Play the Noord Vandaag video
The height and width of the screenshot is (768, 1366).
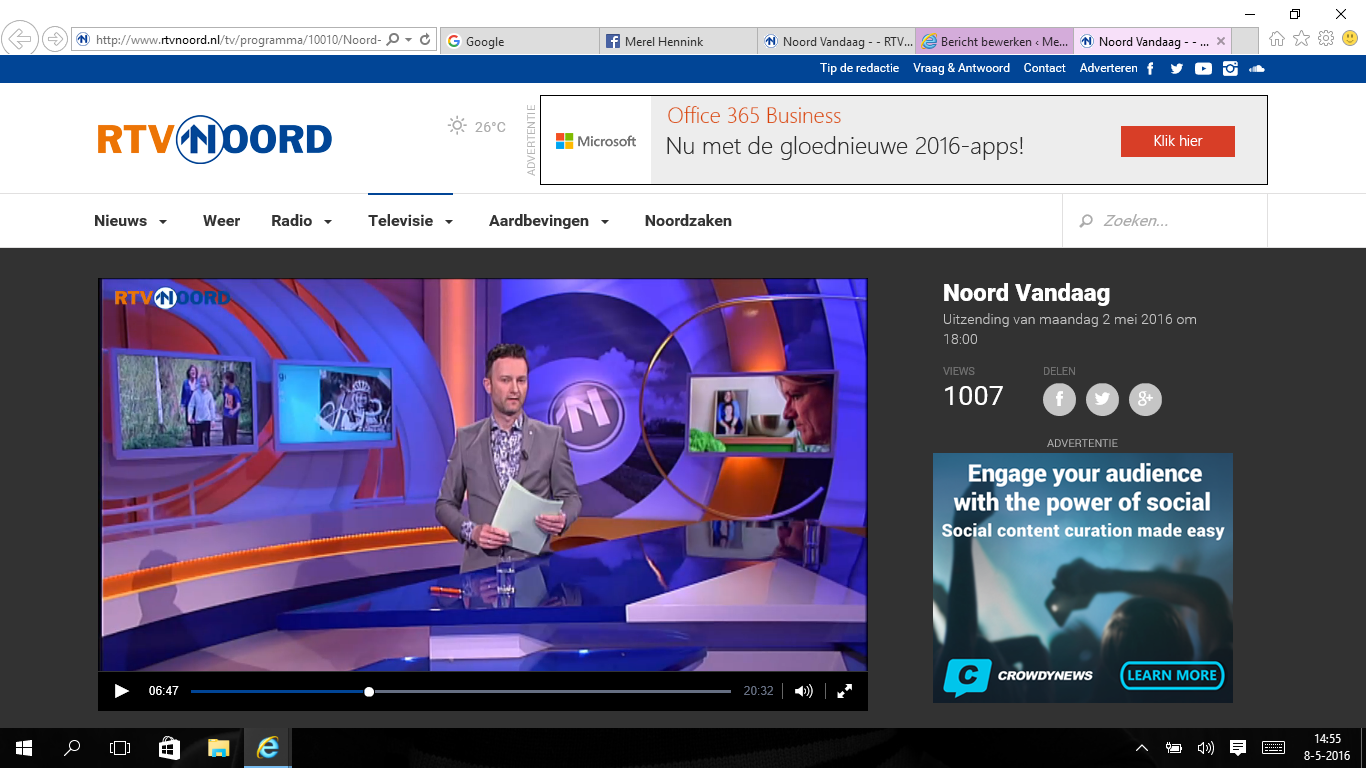pyautogui.click(x=121, y=691)
